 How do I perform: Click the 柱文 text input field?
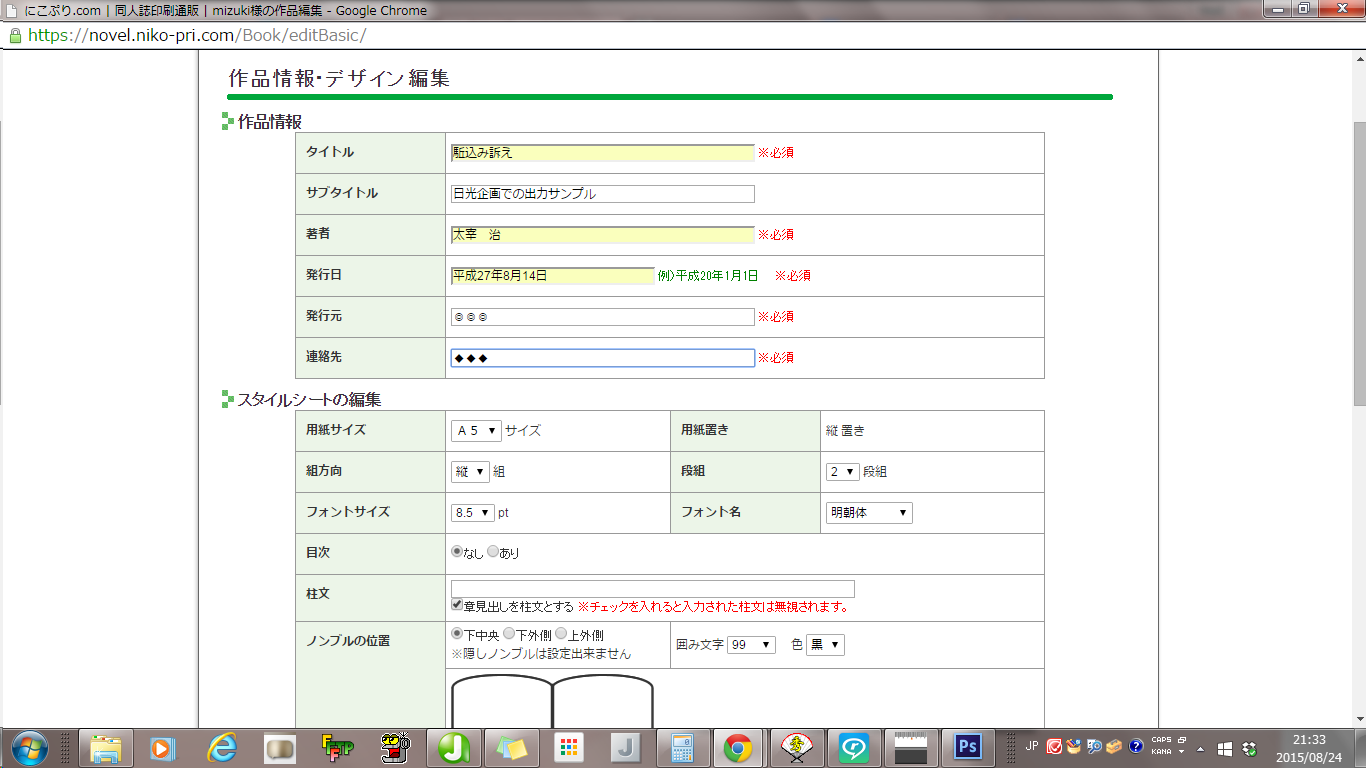click(x=652, y=588)
